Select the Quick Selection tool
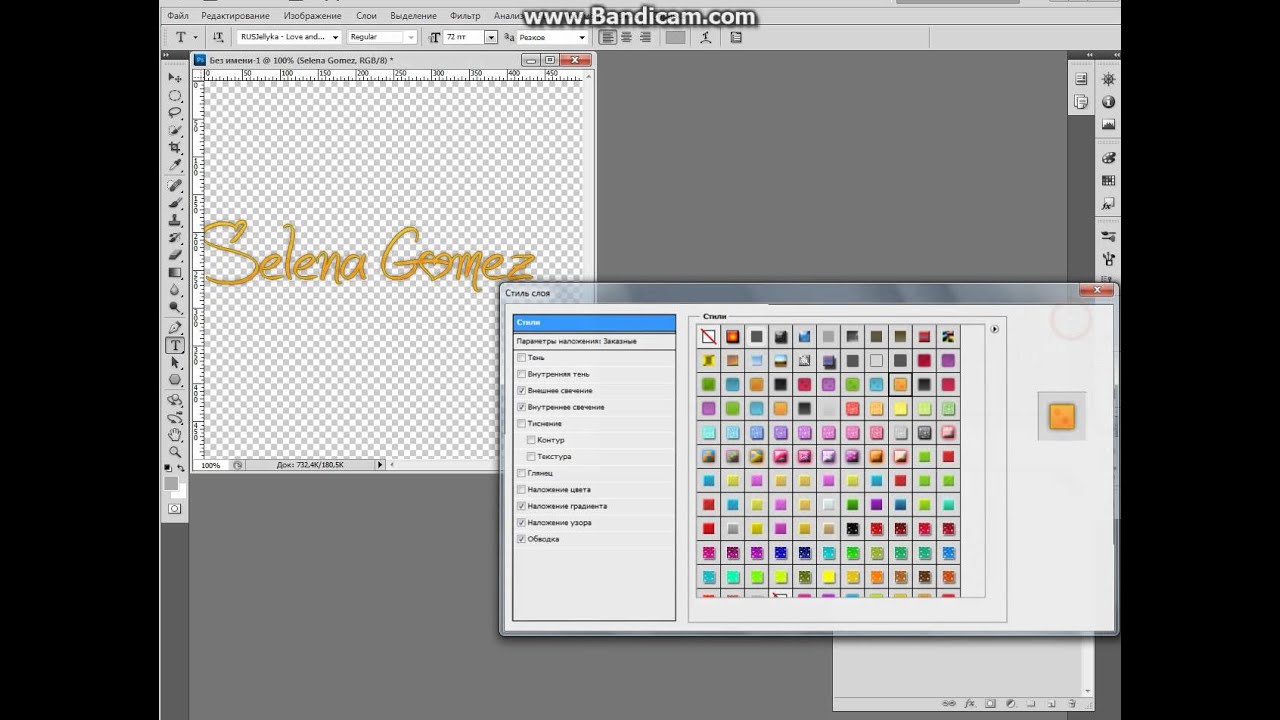Image resolution: width=1280 pixels, height=720 pixels. tap(175, 130)
